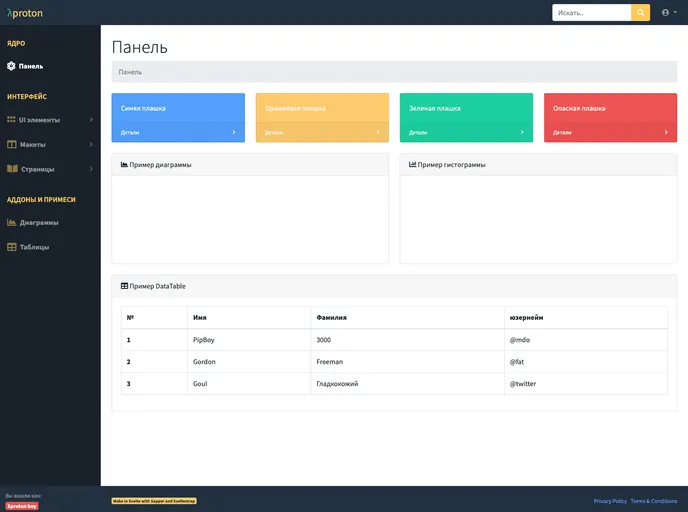Expand UI элементы chevron

pos(91,119)
